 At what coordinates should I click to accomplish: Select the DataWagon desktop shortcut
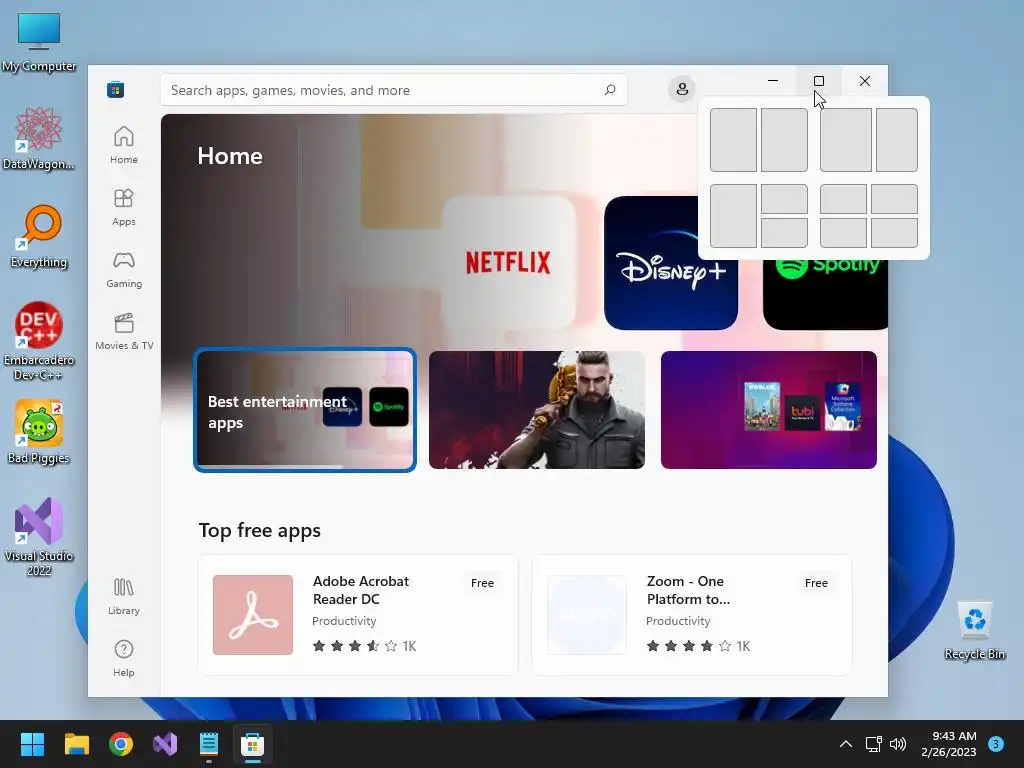[39, 138]
